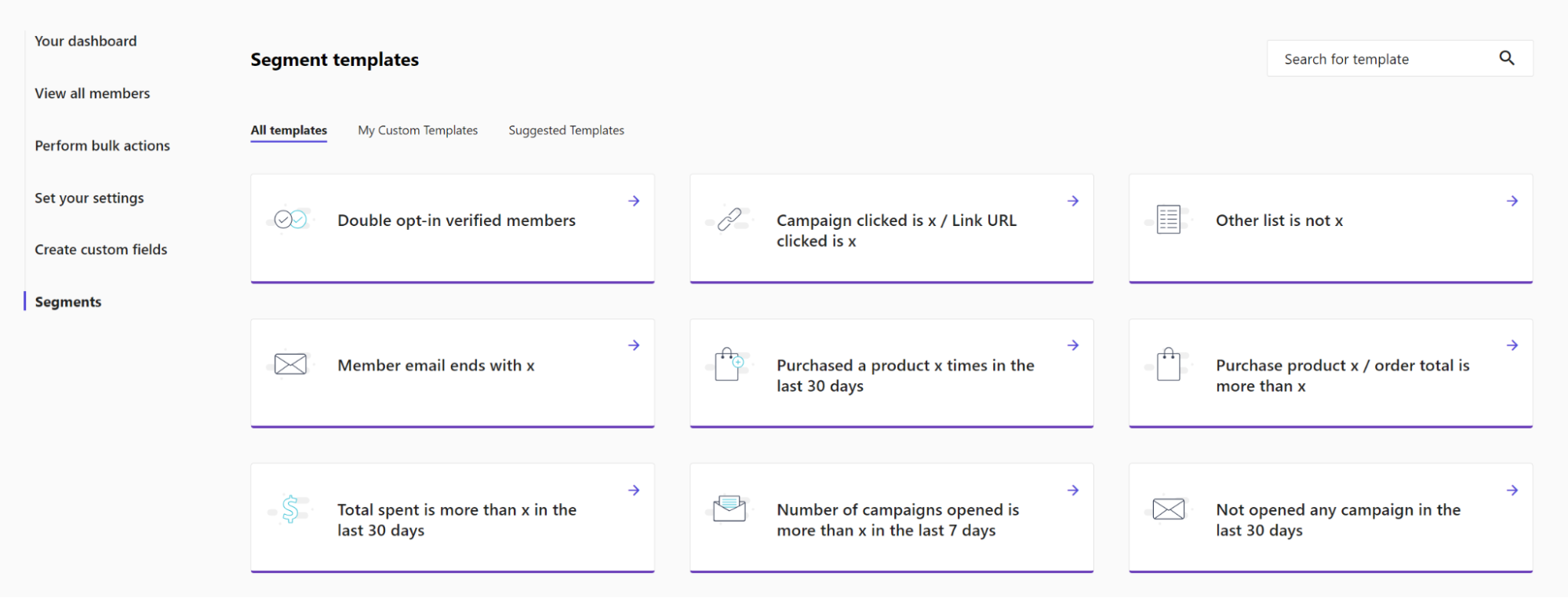Open arrow on Number of campaigns opened card
This screenshot has height=598, width=1568.
click(1073, 490)
